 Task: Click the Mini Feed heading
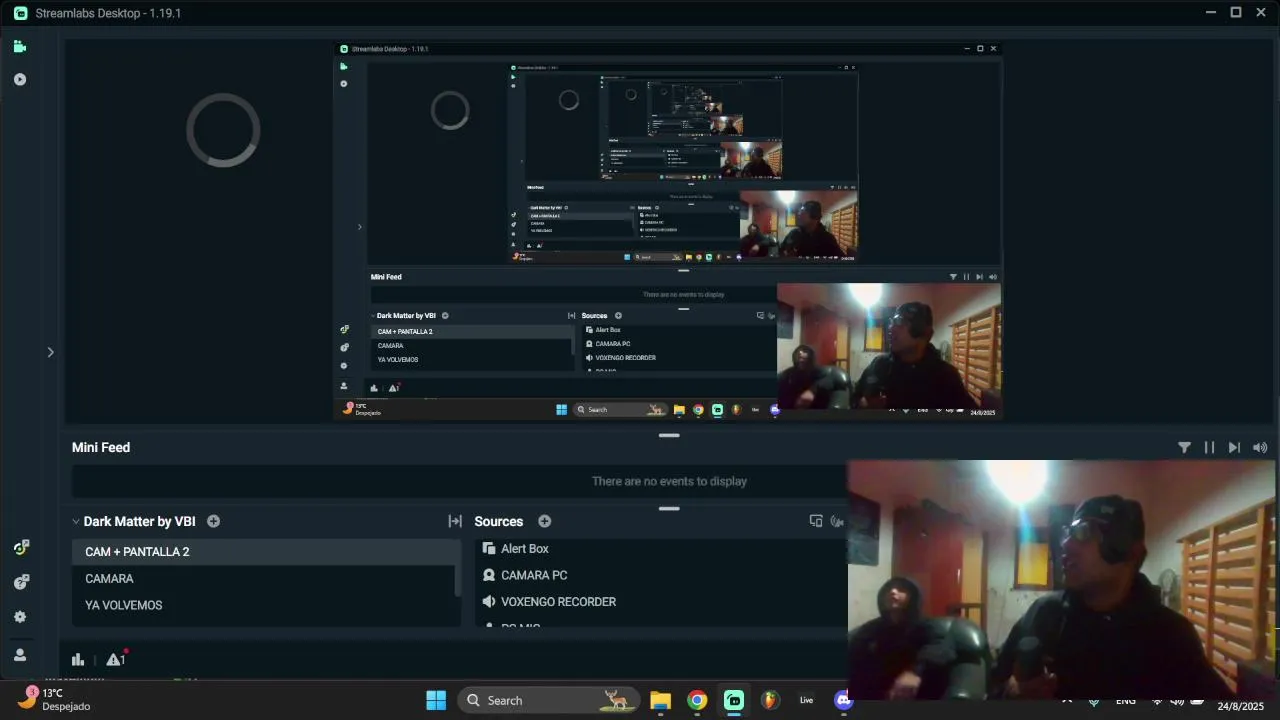coord(101,448)
